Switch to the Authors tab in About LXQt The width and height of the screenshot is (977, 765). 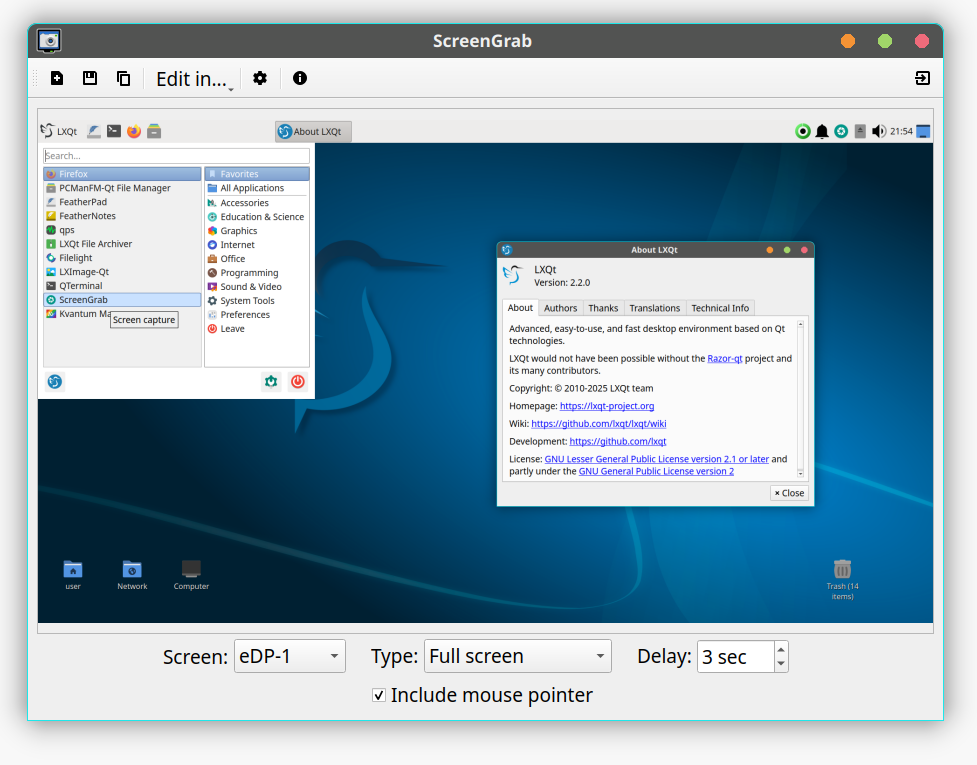tap(560, 308)
